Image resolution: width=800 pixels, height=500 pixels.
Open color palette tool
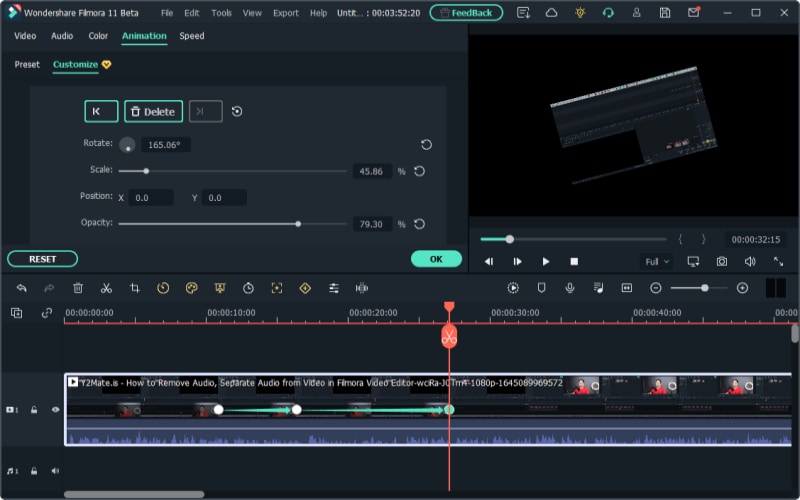(x=191, y=288)
